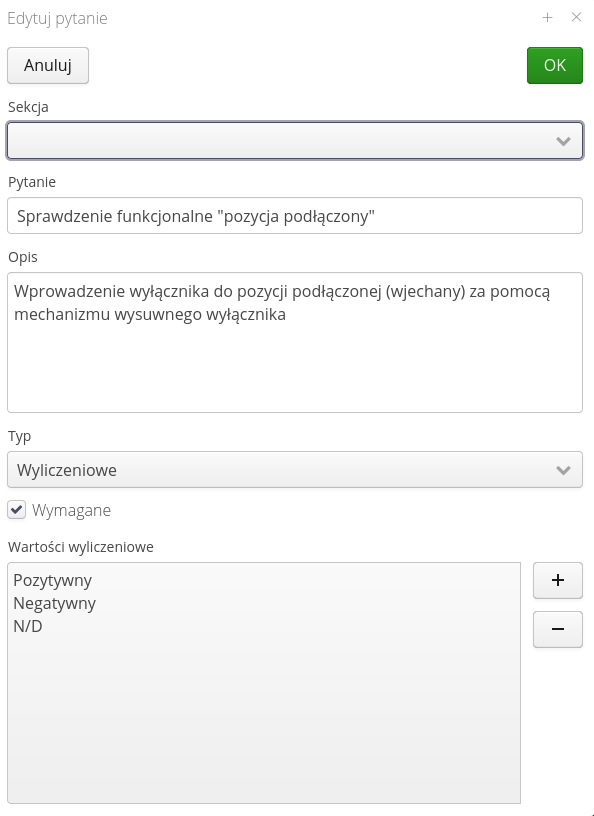Viewport: 594px width, 816px height.
Task: Select the N/D enumeration value
Action: point(27,626)
